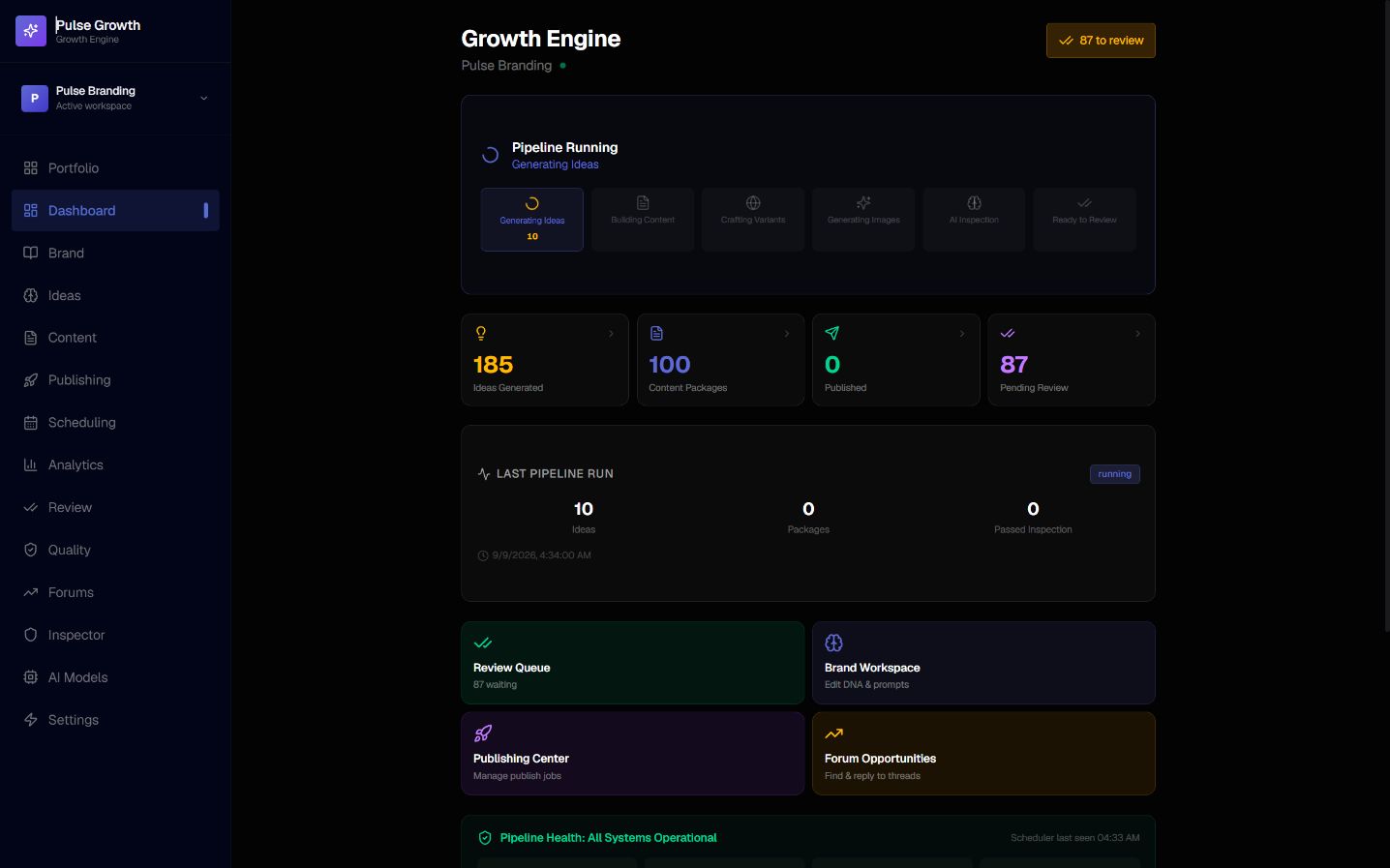Click the Analytics bar chart icon
Image resolution: width=1390 pixels, height=868 pixels.
click(31, 465)
